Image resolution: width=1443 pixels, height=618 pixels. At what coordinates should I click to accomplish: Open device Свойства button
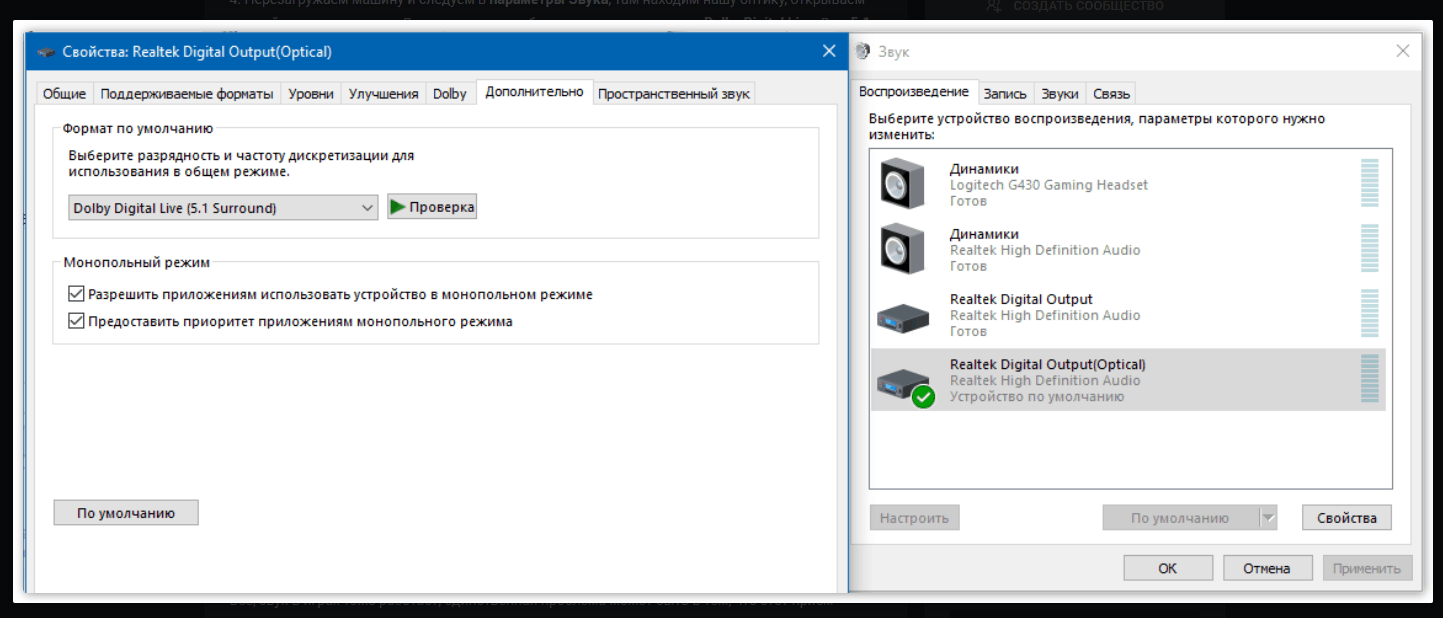tap(1347, 518)
